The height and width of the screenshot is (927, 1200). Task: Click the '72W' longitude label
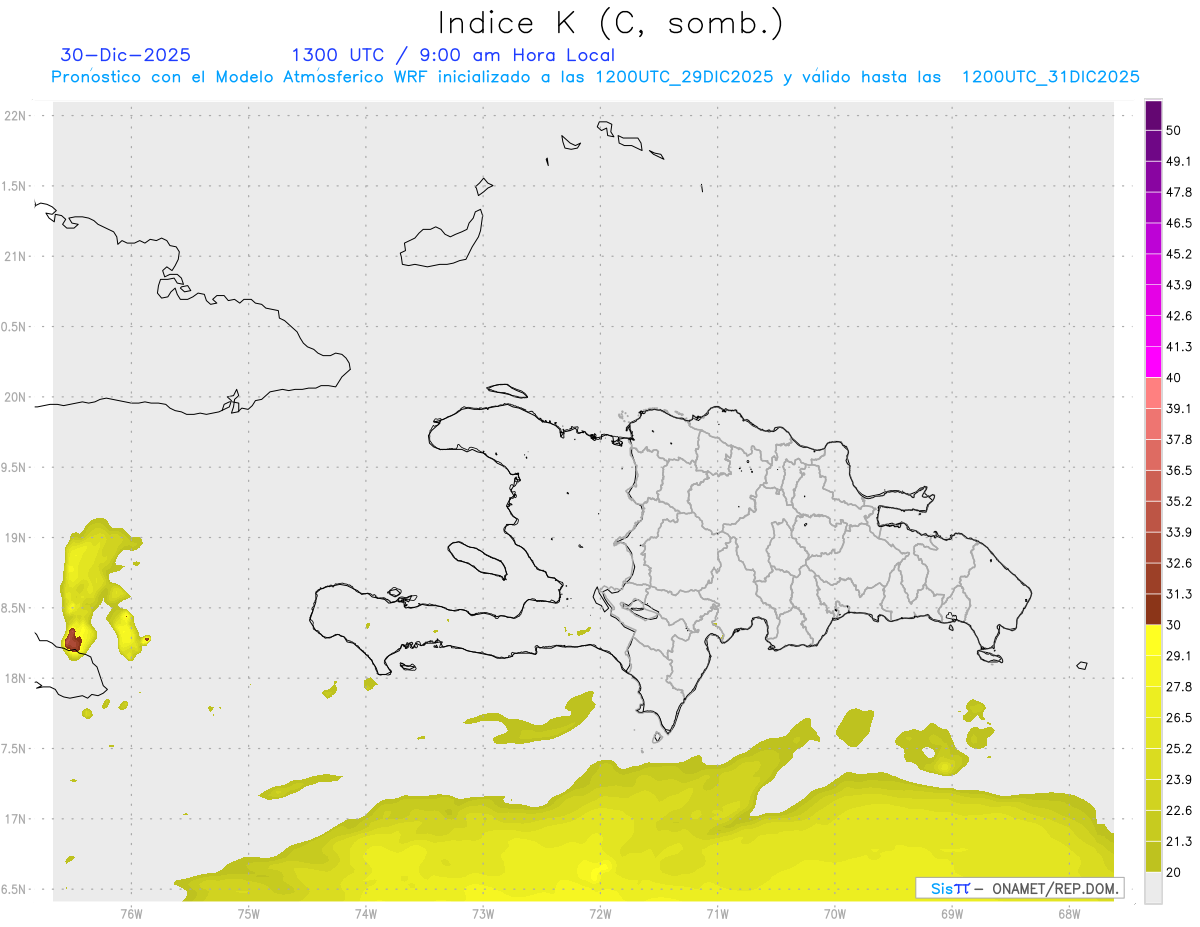tap(600, 913)
